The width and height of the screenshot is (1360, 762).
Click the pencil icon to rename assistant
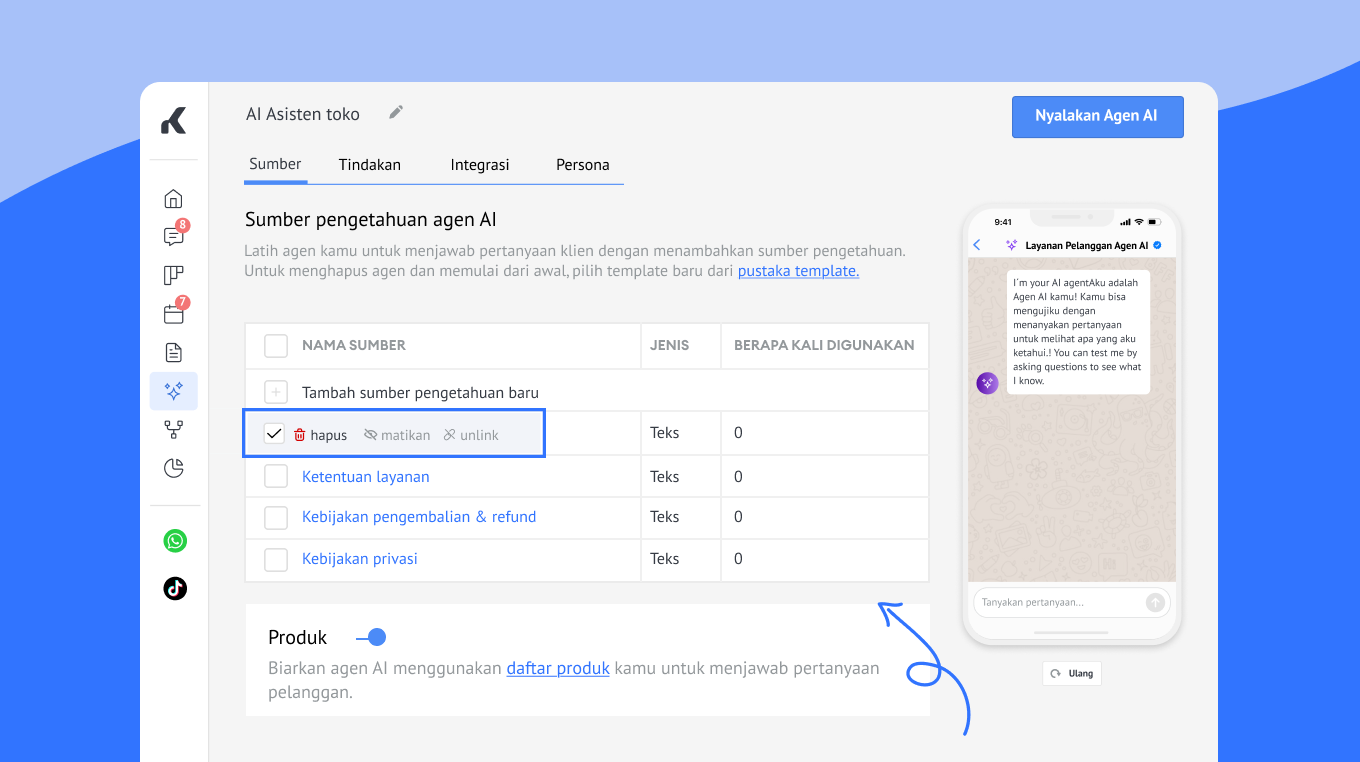coord(396,113)
